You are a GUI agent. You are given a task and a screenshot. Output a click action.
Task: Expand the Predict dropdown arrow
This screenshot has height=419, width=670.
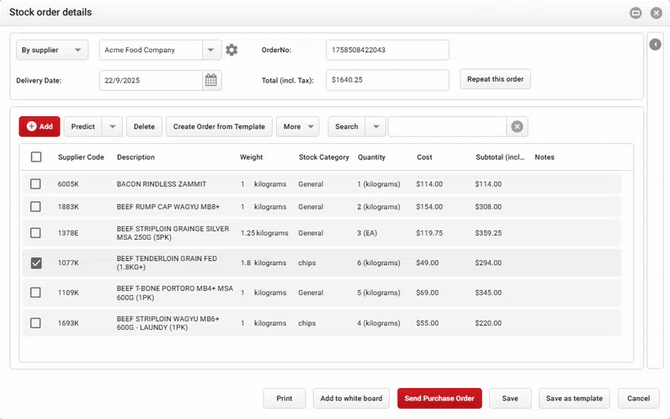point(111,127)
